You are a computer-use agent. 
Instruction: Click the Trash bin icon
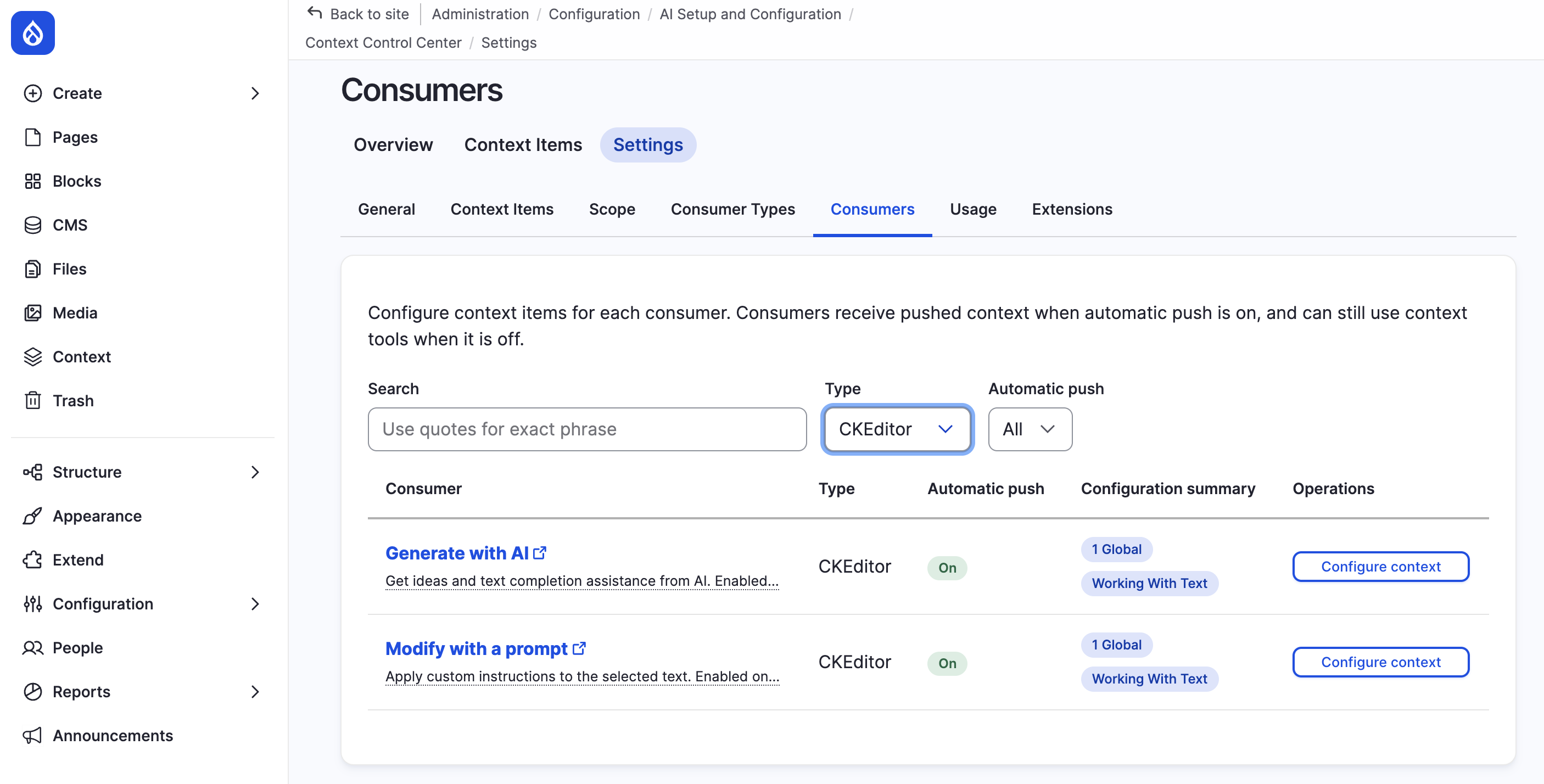pyautogui.click(x=33, y=400)
